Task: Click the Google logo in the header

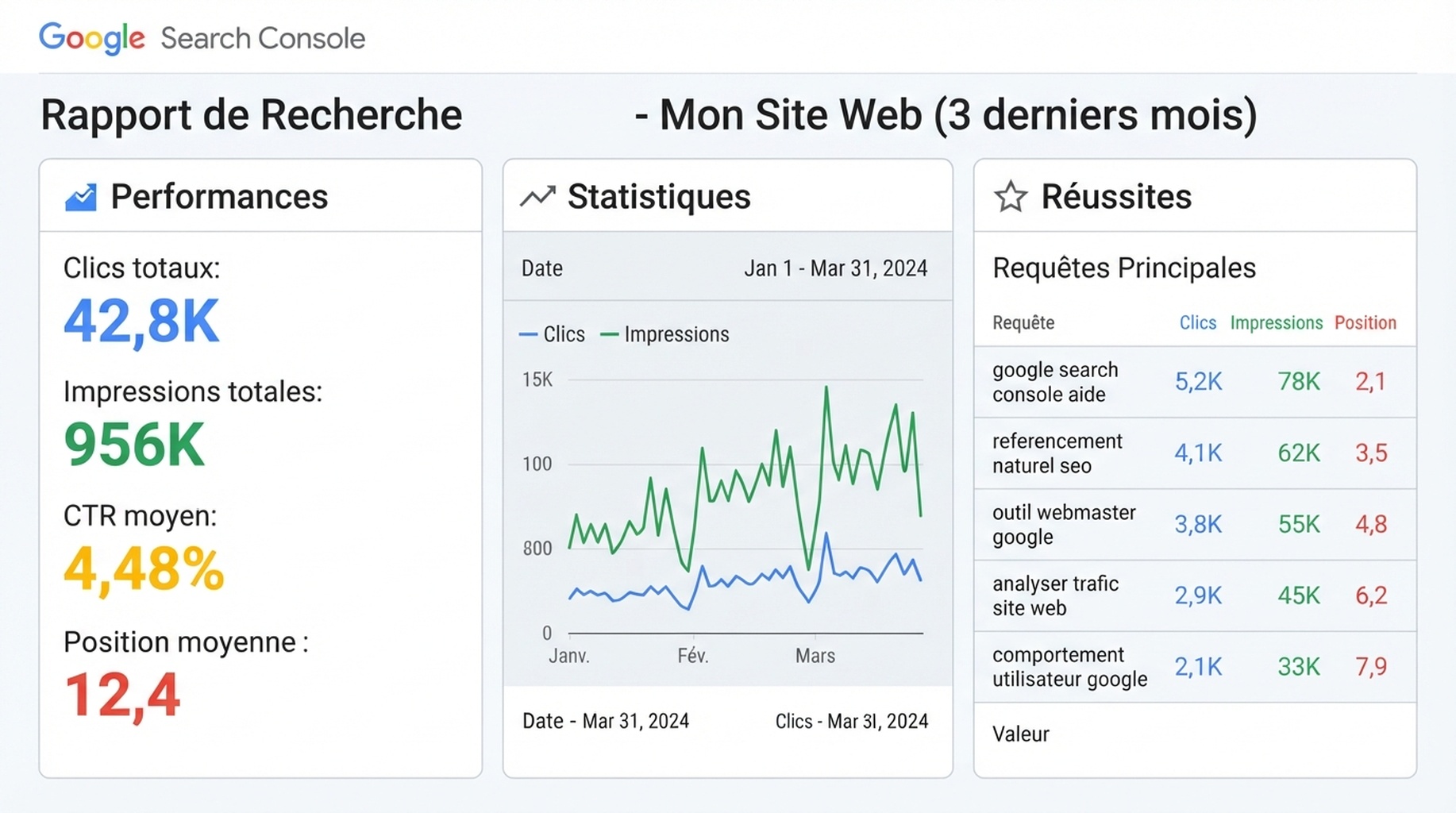Action: (92, 38)
